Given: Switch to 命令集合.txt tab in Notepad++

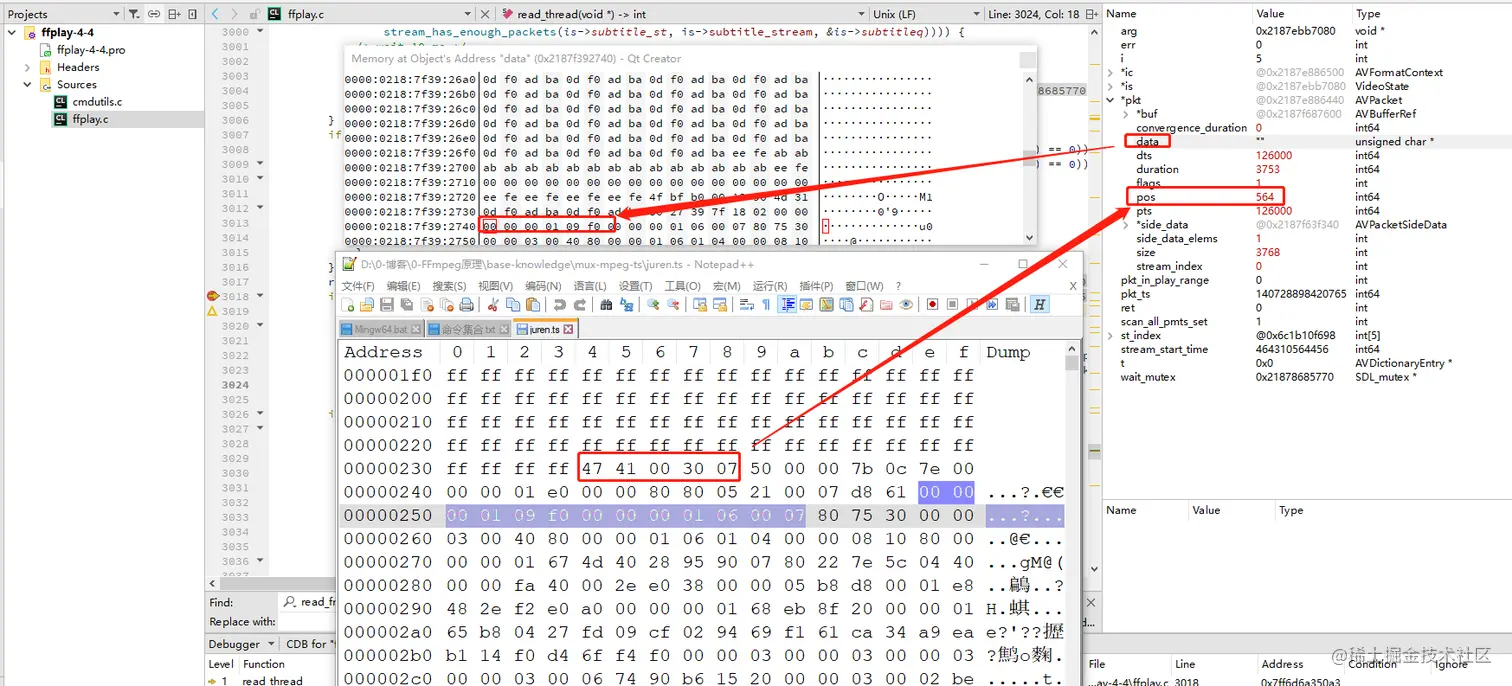Looking at the screenshot, I should point(467,329).
